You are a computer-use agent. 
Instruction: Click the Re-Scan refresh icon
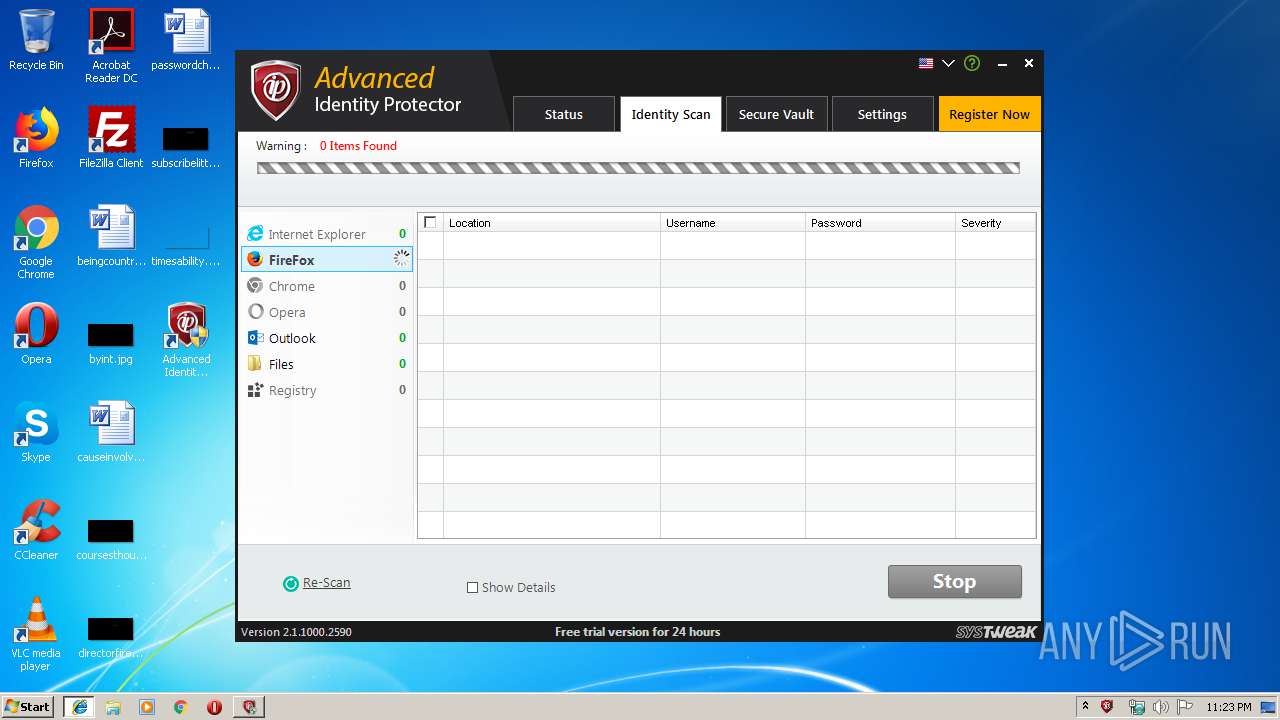pyautogui.click(x=291, y=584)
